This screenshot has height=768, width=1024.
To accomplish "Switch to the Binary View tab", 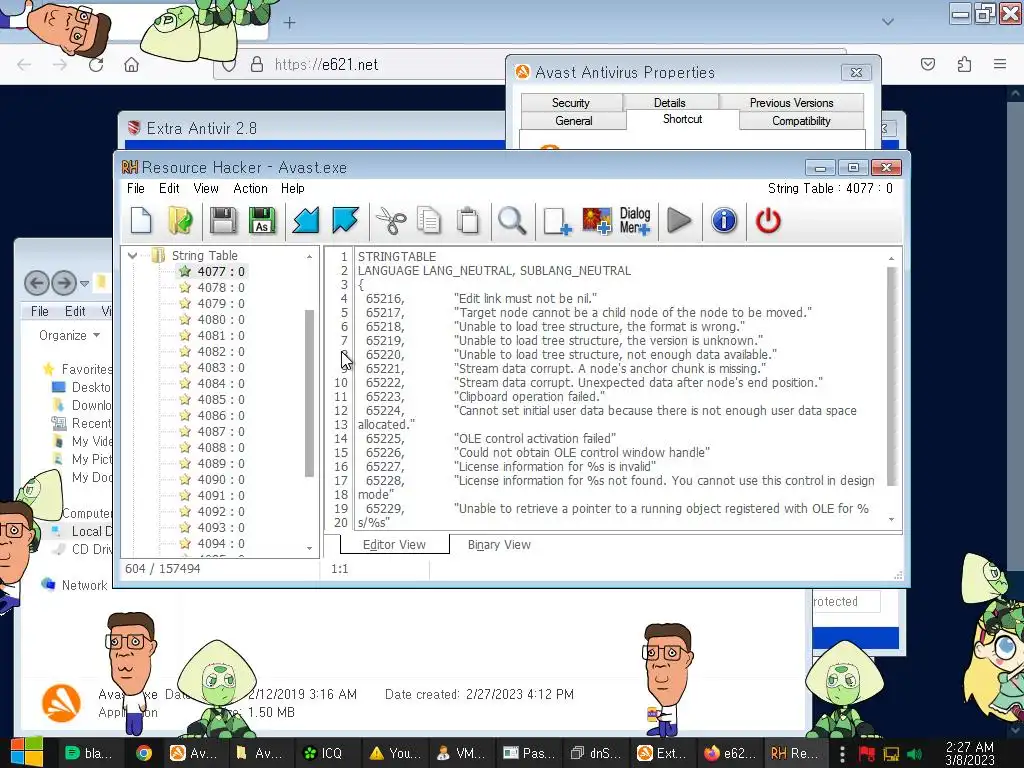I will (499, 544).
